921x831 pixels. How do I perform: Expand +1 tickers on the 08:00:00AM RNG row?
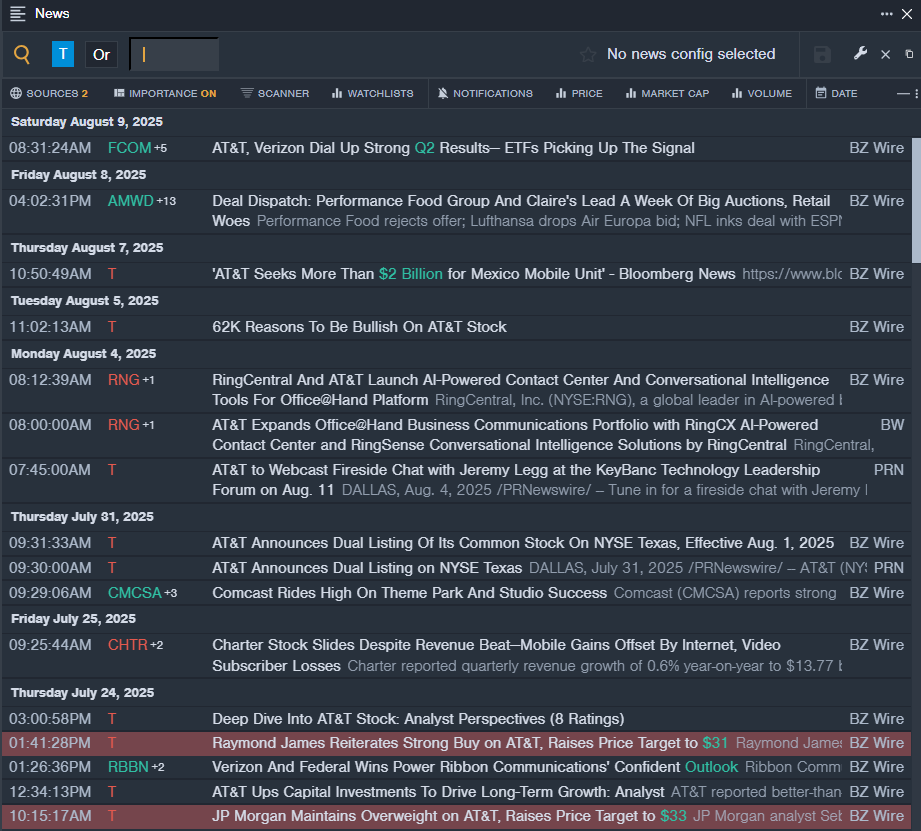point(148,425)
